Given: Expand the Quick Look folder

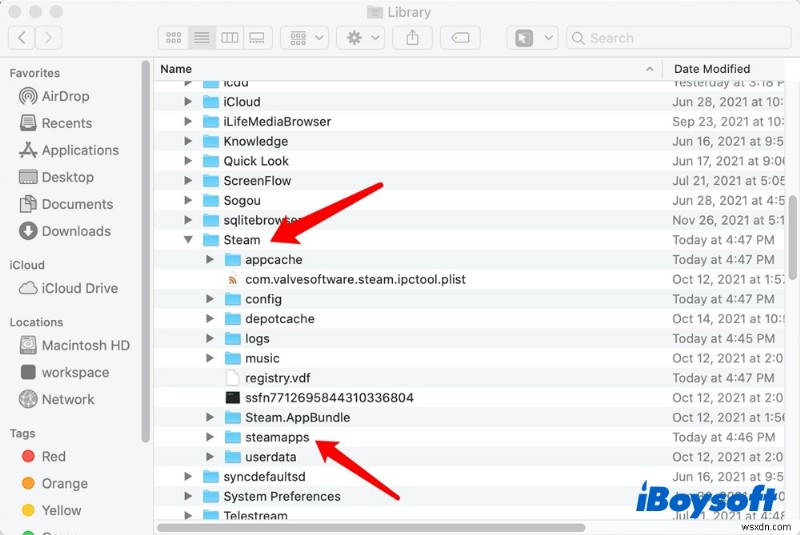Looking at the screenshot, I should click(x=188, y=161).
